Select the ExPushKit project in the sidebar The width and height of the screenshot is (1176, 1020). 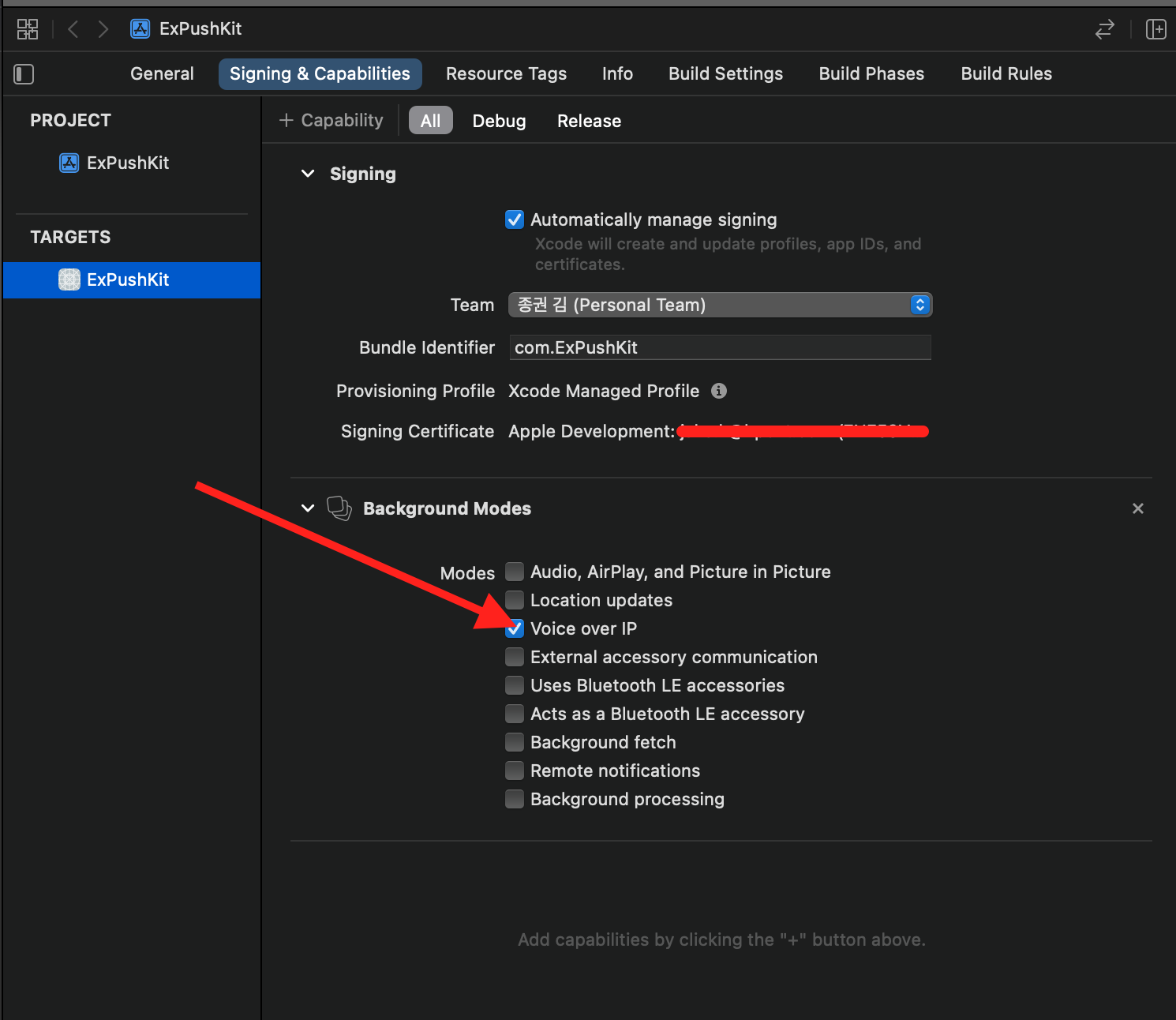tap(115, 163)
